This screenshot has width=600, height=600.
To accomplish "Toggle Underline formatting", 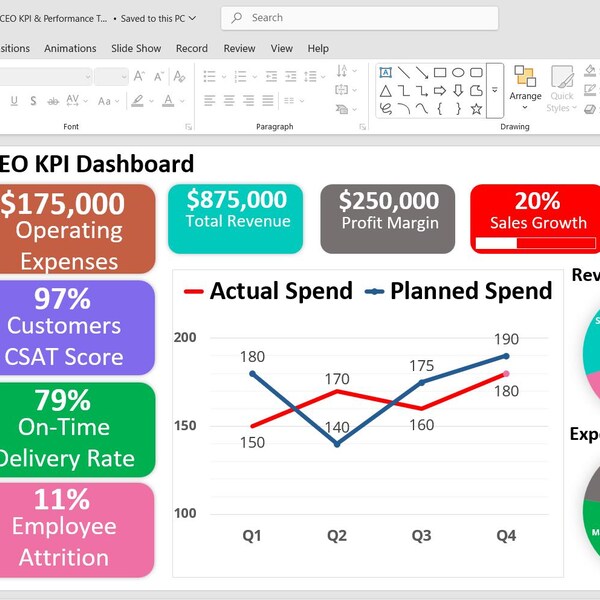I will click(14, 101).
